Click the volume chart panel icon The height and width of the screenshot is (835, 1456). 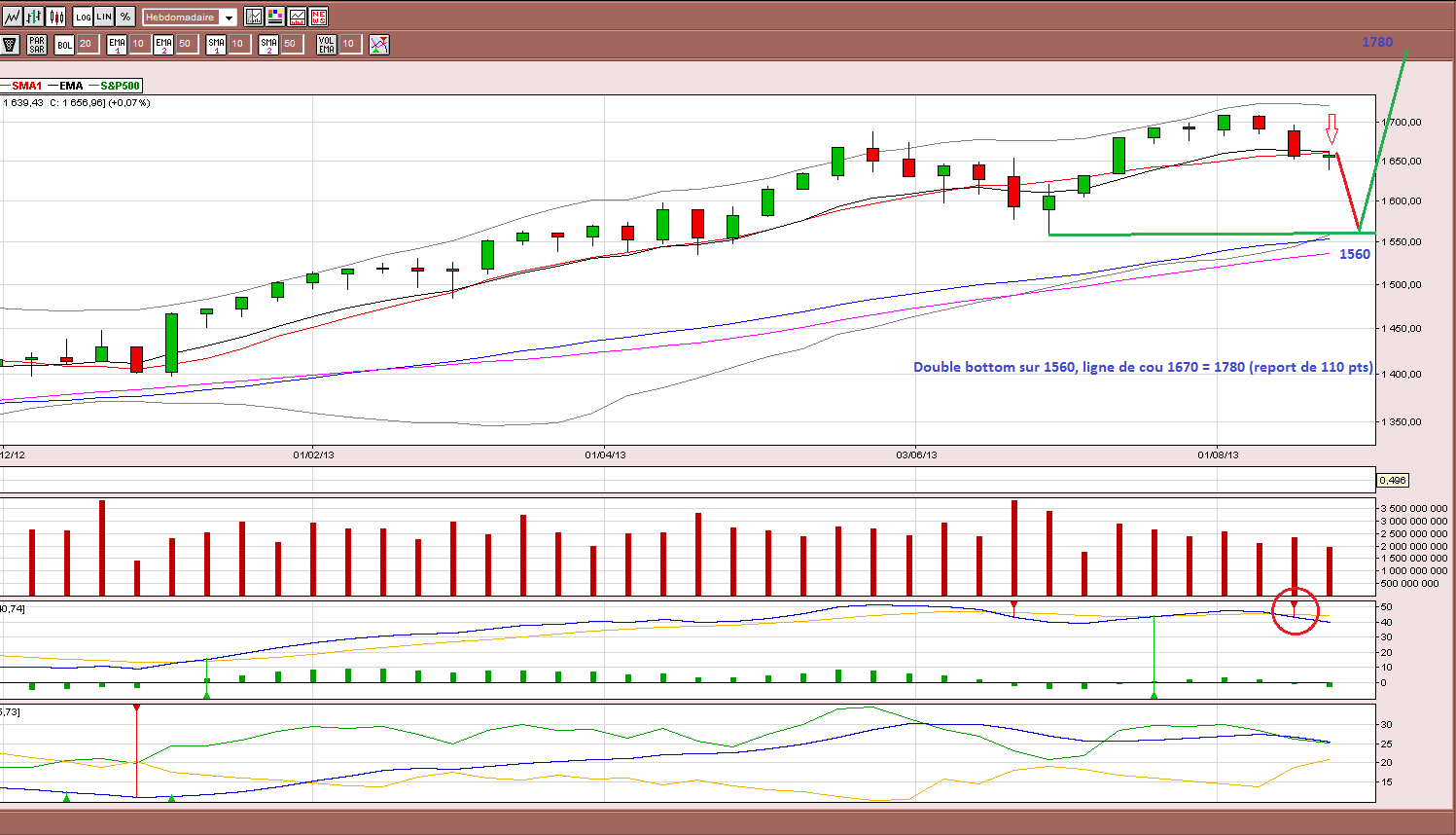(297, 17)
